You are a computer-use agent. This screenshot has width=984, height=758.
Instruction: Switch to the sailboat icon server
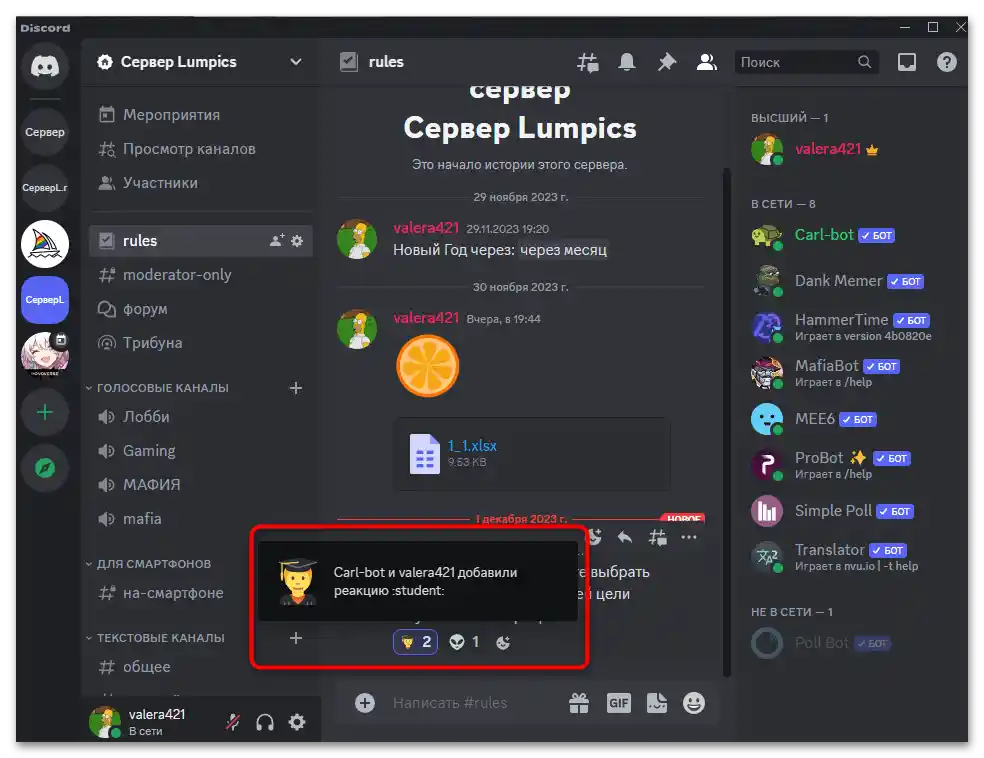[x=45, y=244]
